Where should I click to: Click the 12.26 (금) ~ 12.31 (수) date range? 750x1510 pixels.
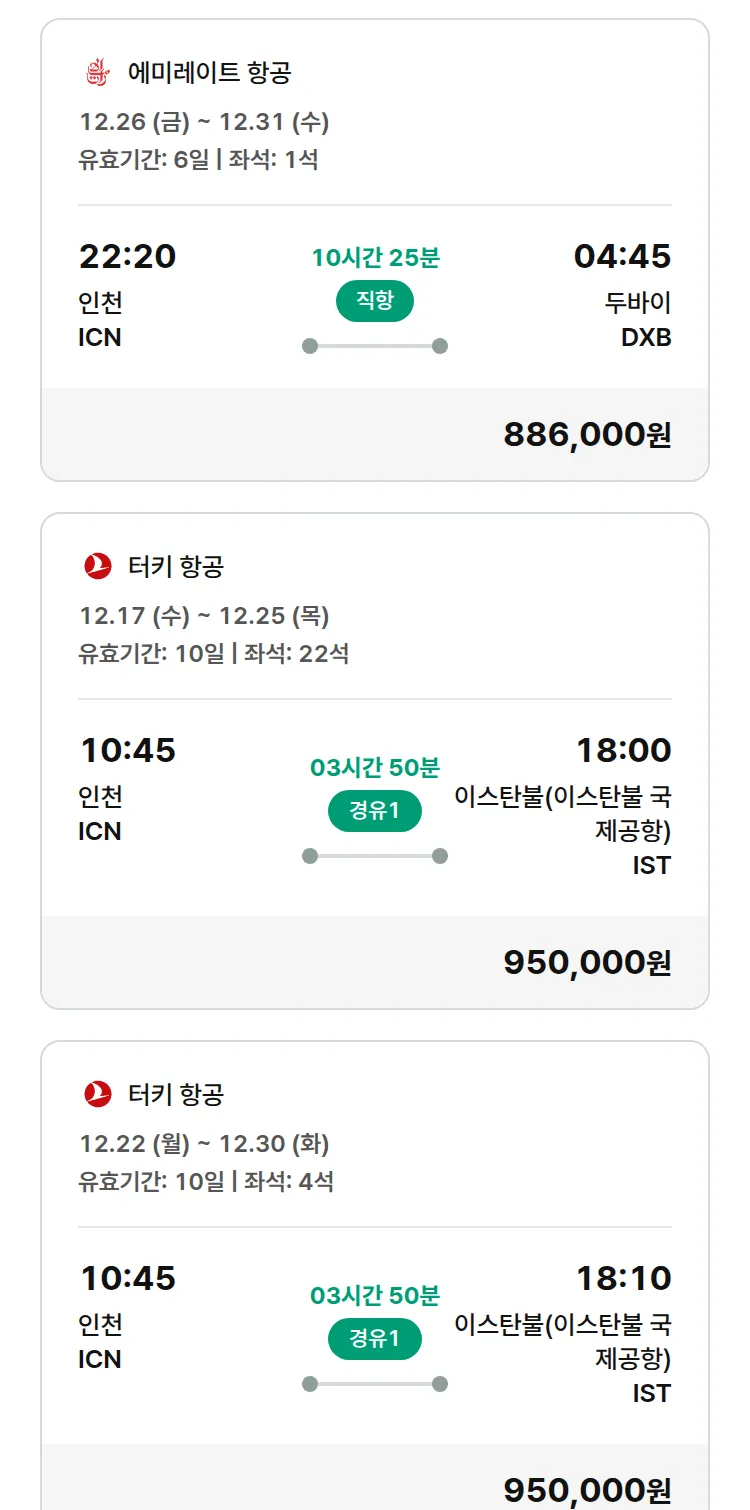click(x=204, y=122)
